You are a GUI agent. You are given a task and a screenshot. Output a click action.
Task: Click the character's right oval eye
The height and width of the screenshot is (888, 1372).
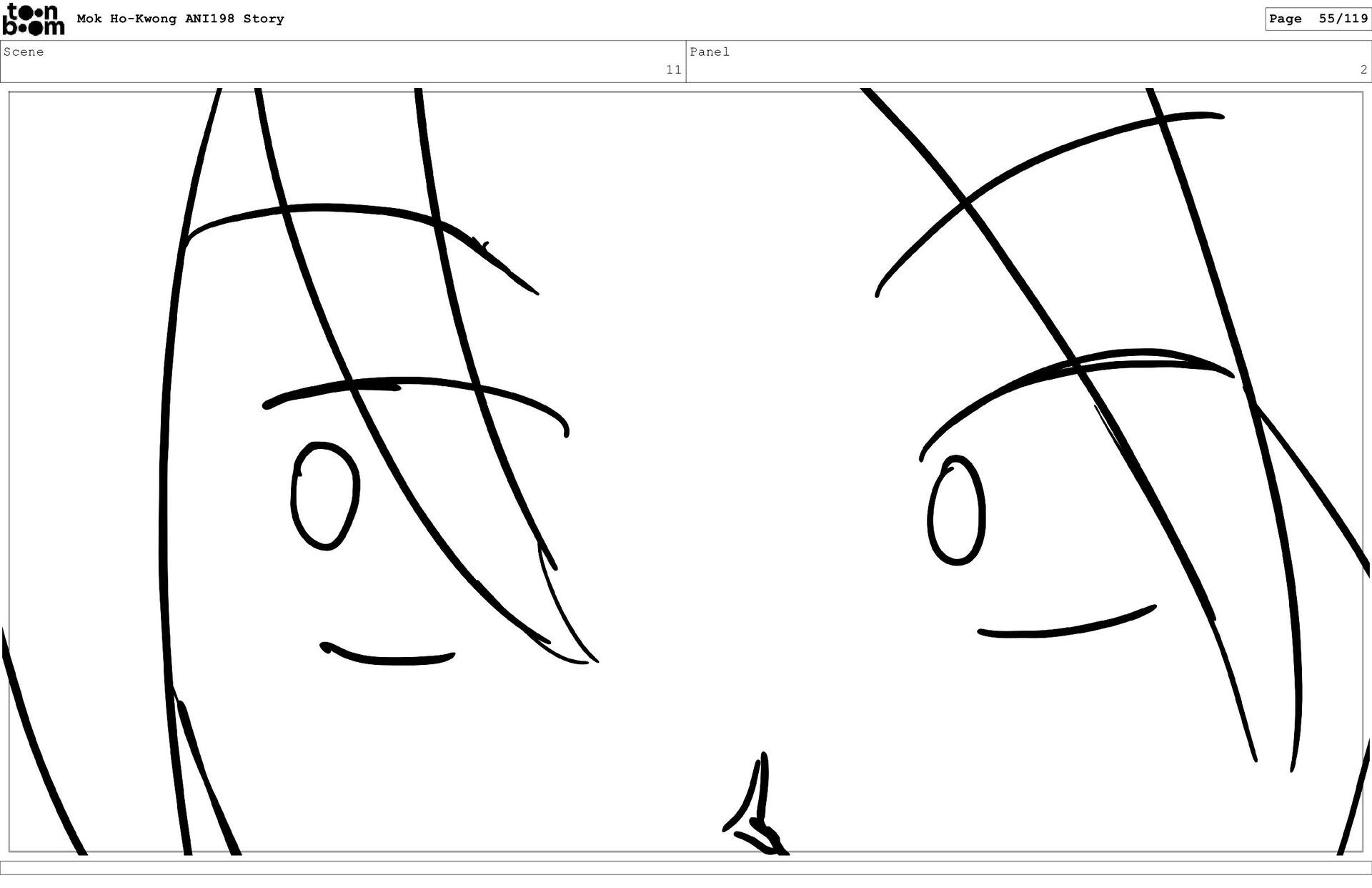click(956, 510)
